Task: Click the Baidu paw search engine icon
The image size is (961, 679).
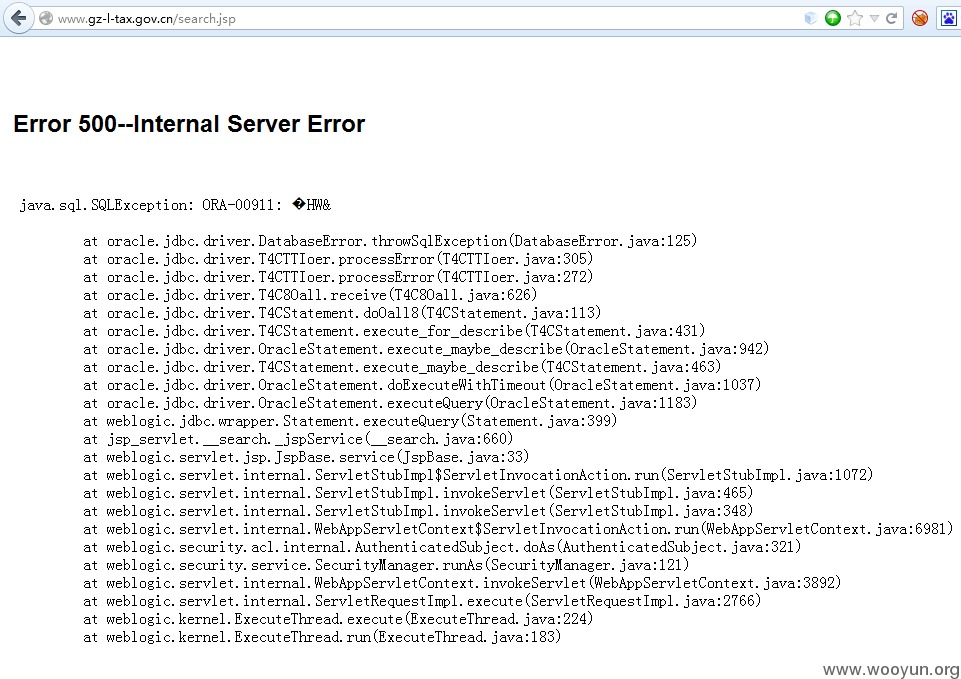Action: 949,18
